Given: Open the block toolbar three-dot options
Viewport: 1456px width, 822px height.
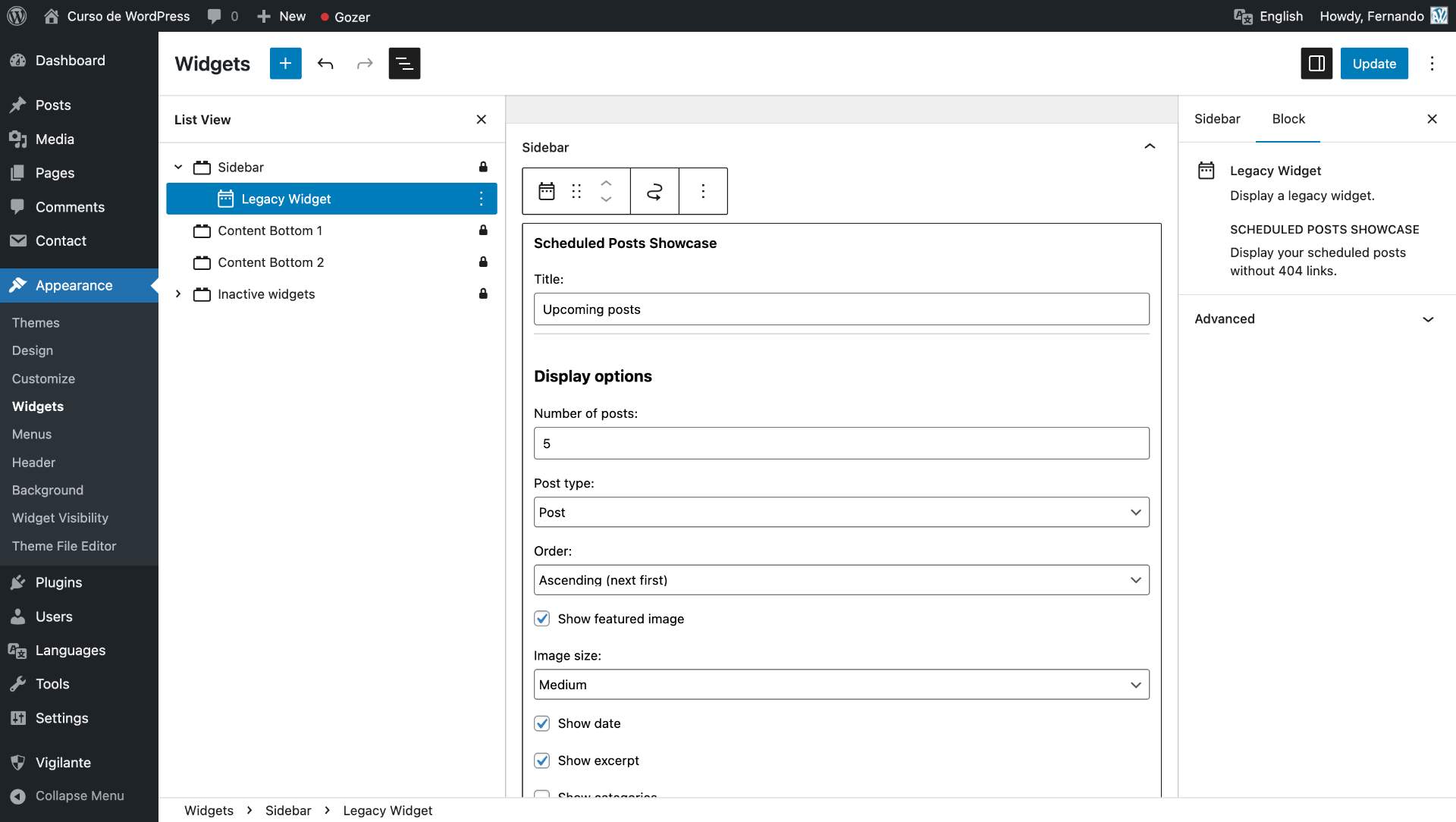Looking at the screenshot, I should pyautogui.click(x=703, y=191).
